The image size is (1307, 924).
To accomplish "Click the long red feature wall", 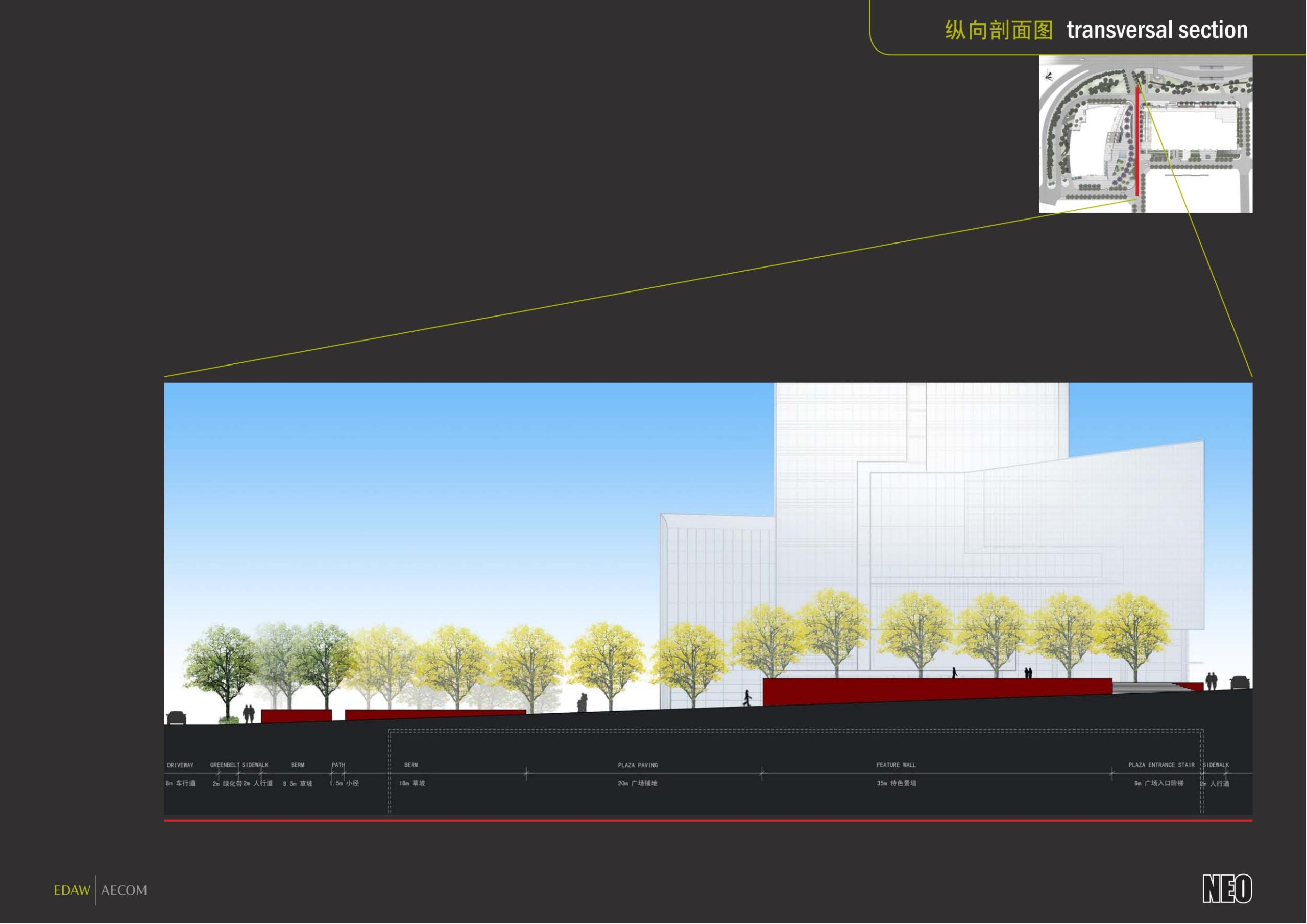I will (937, 692).
